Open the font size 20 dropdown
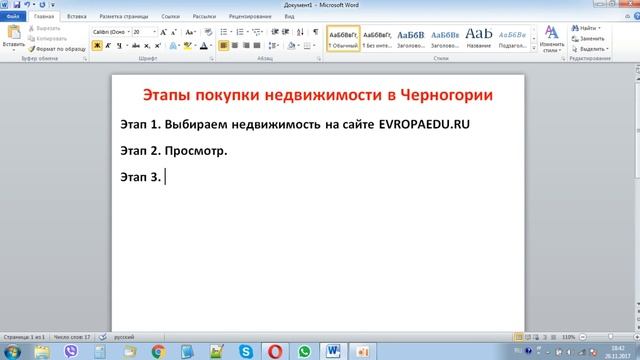The image size is (640, 360). 154,32
